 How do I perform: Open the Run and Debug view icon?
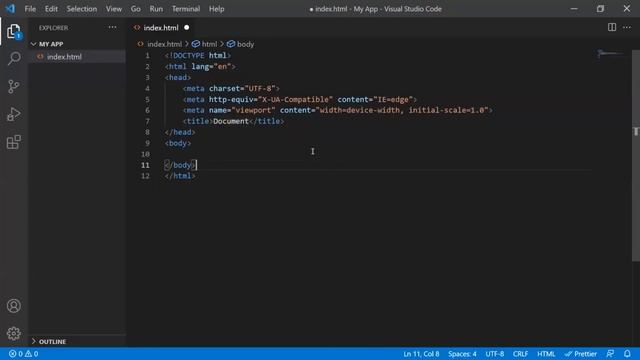click(x=13, y=114)
